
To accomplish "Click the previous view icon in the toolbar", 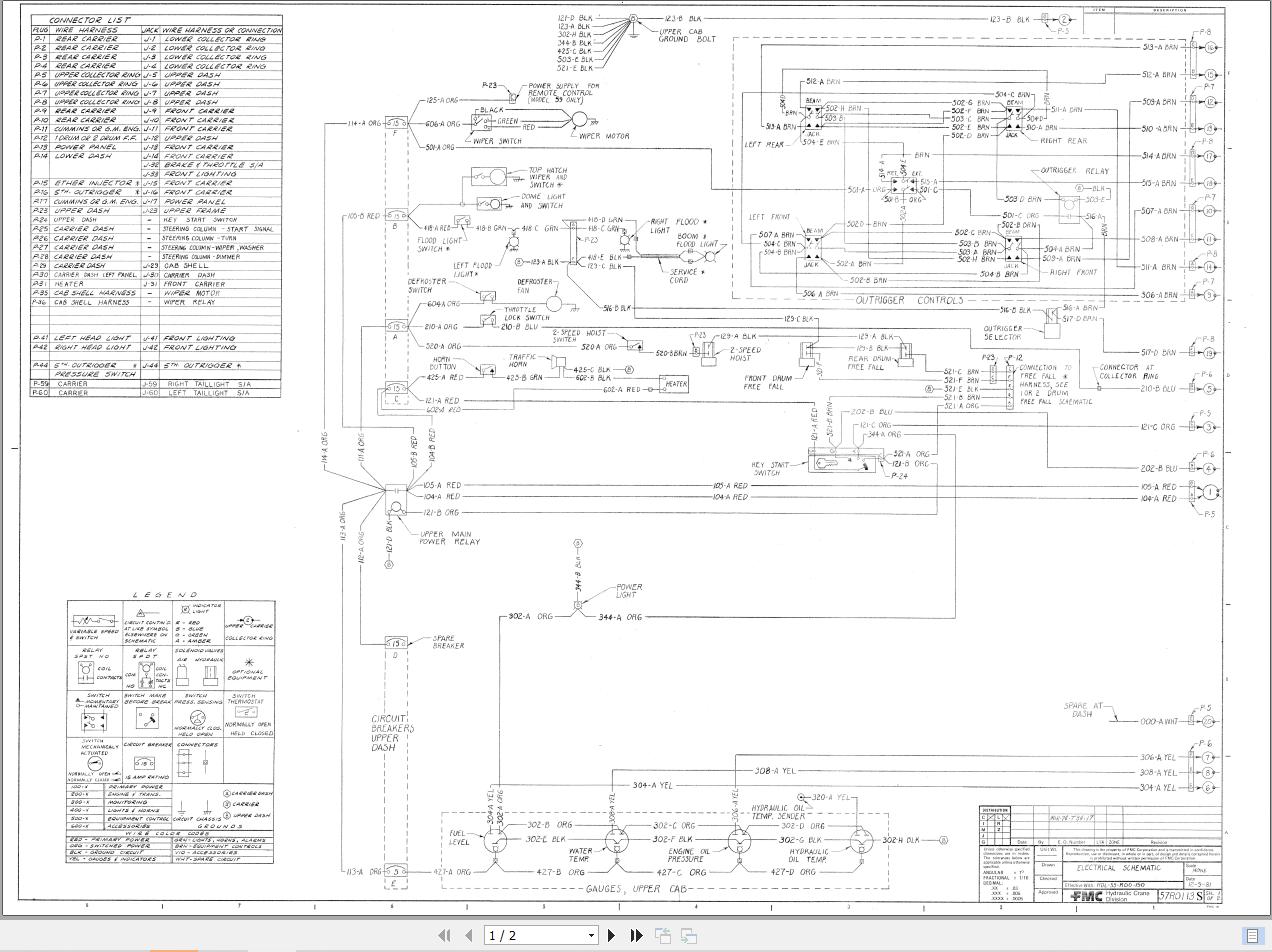I will pyautogui.click(x=663, y=935).
